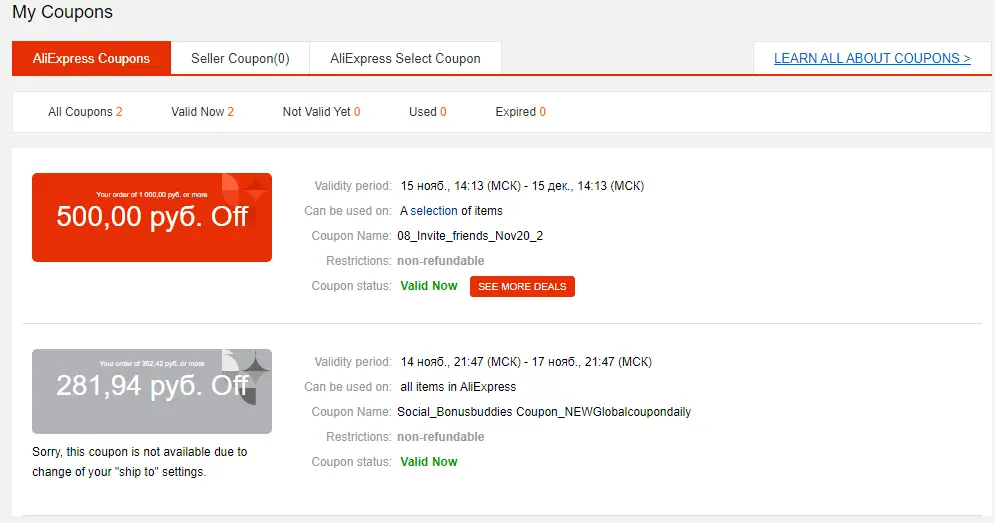
Task: Click non-refundable restriction of Invite_friends coupon
Action: click(x=440, y=261)
